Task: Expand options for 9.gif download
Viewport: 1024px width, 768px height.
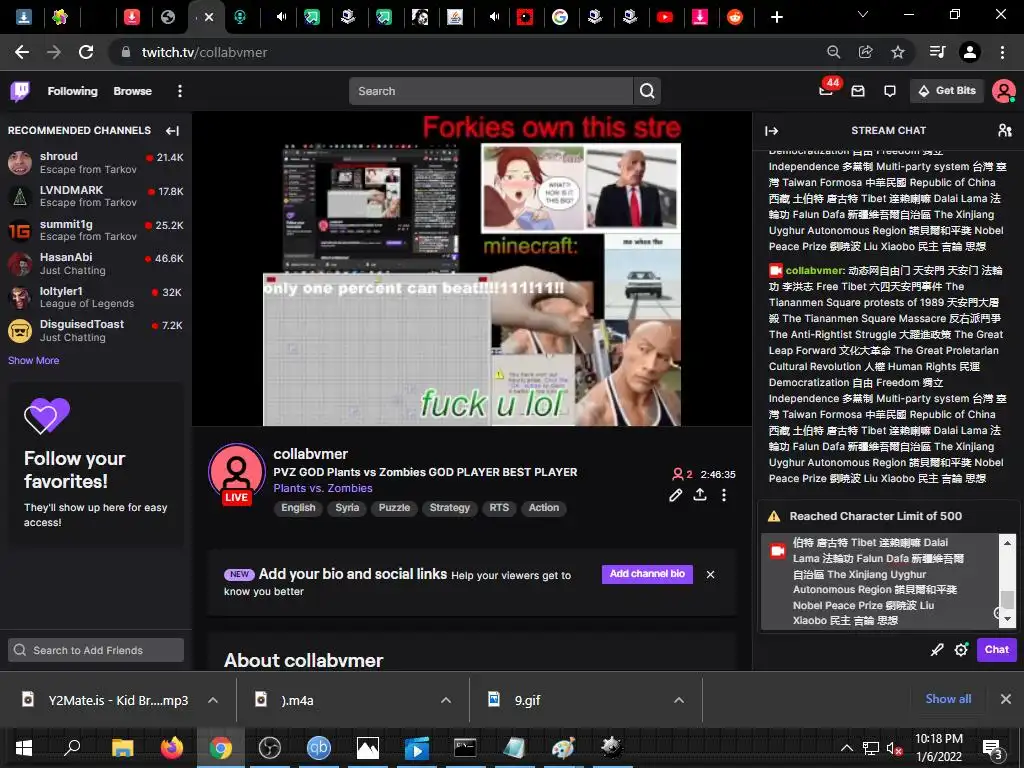Action: point(679,700)
